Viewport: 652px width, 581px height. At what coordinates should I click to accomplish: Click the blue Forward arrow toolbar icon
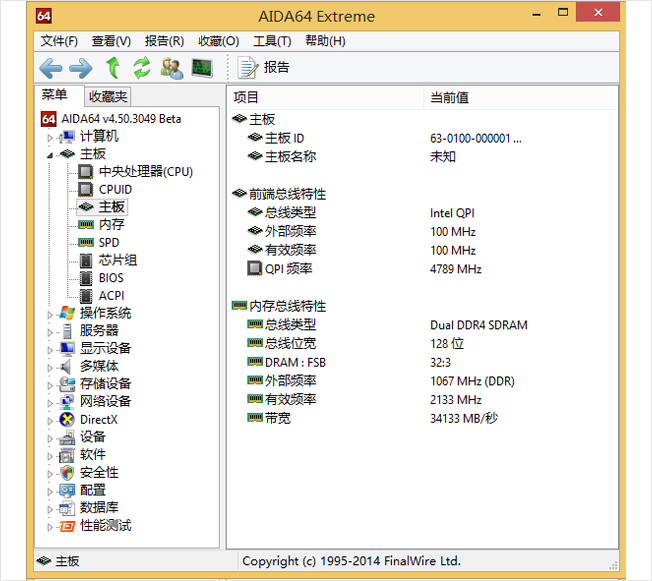click(81, 68)
